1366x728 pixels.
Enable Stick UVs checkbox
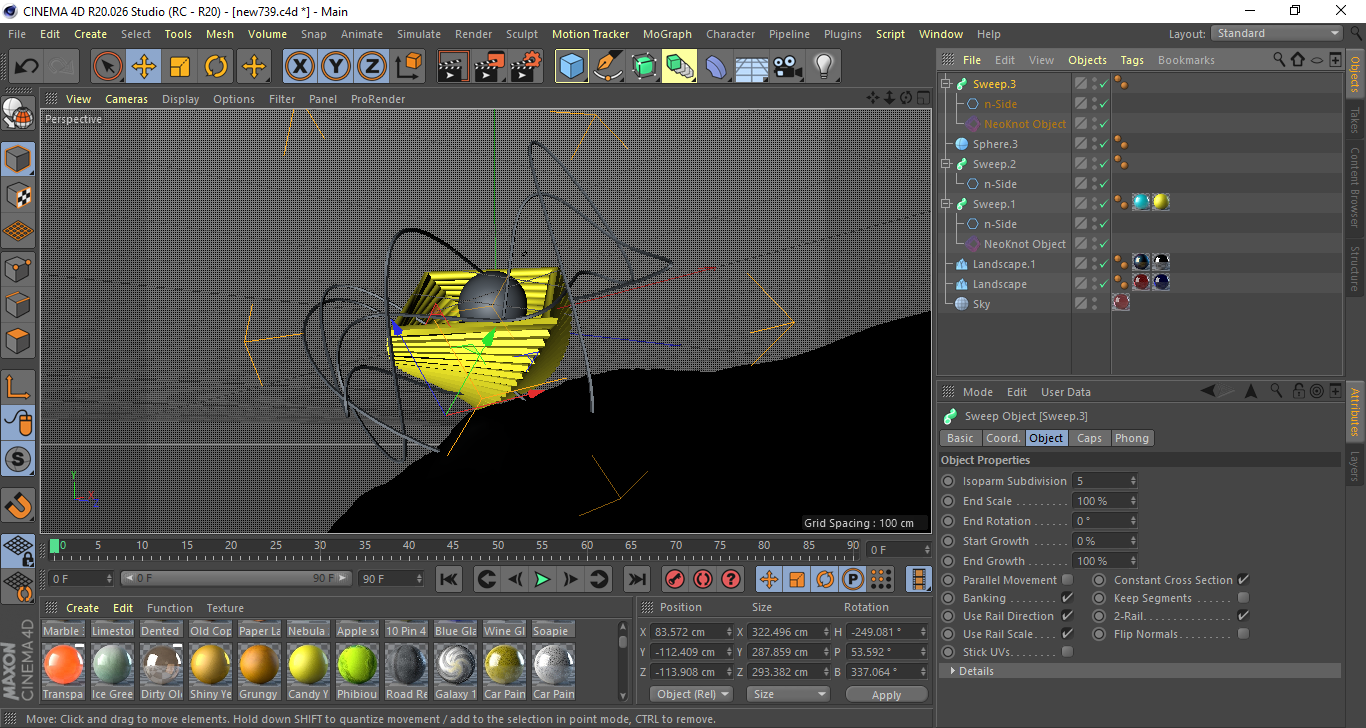click(x=1067, y=652)
